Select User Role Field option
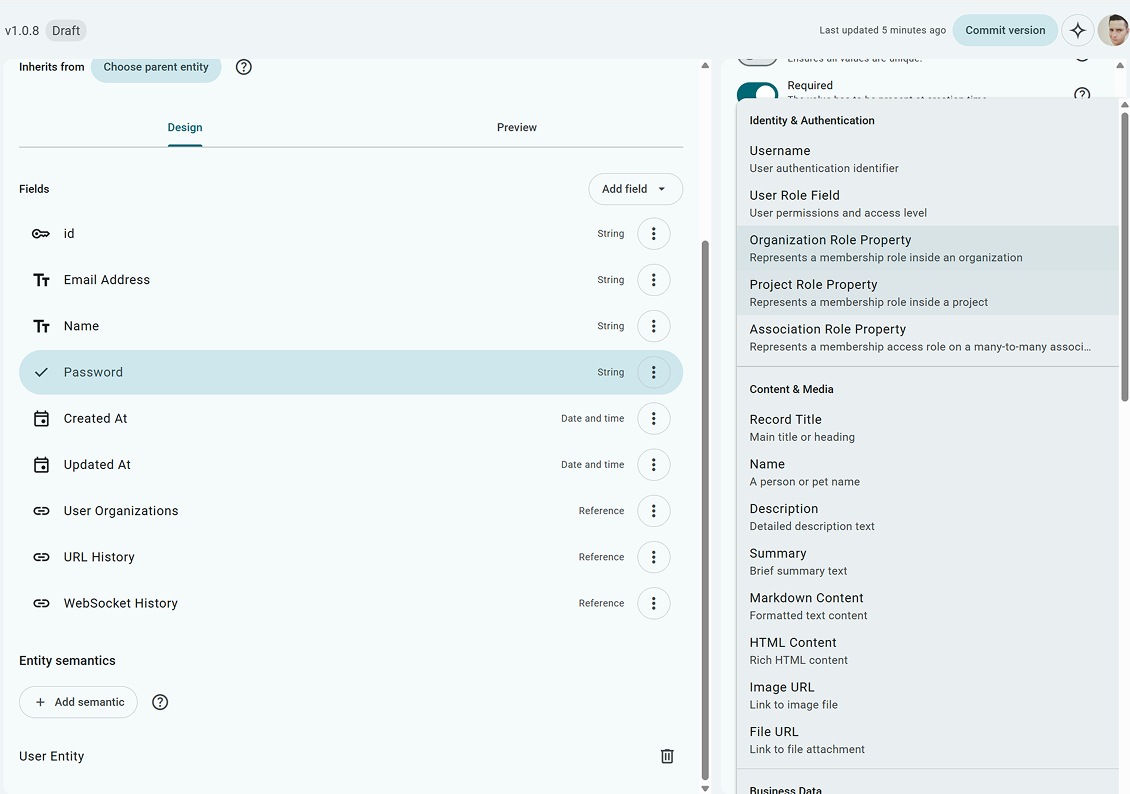Image resolution: width=1130 pixels, height=794 pixels. point(927,204)
